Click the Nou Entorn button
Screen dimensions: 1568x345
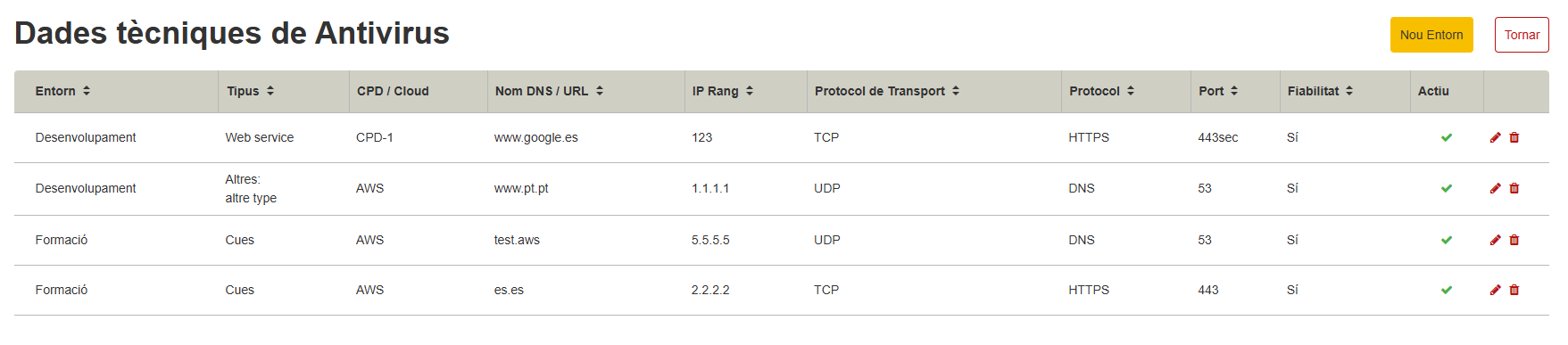tap(1431, 35)
